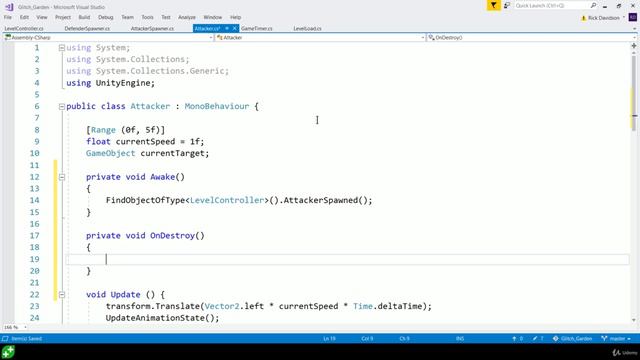Click the Rick Davidson account name

pos(604,18)
